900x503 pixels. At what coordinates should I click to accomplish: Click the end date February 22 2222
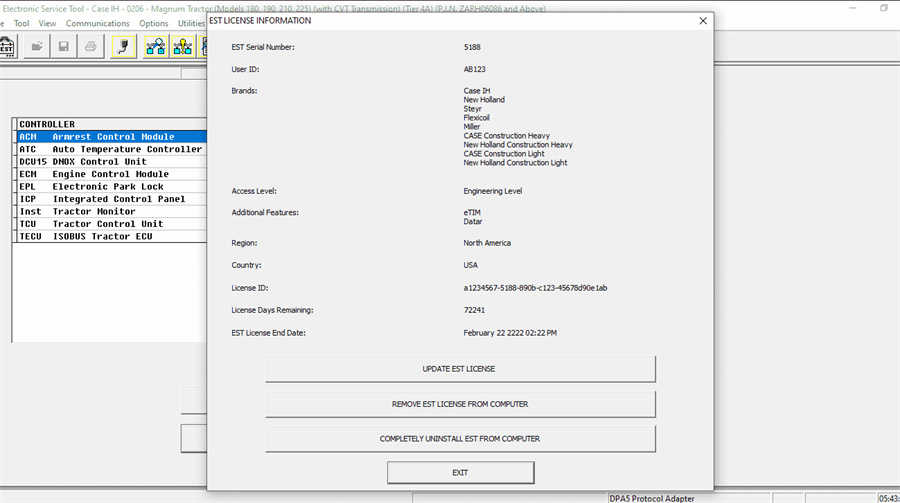(510, 333)
